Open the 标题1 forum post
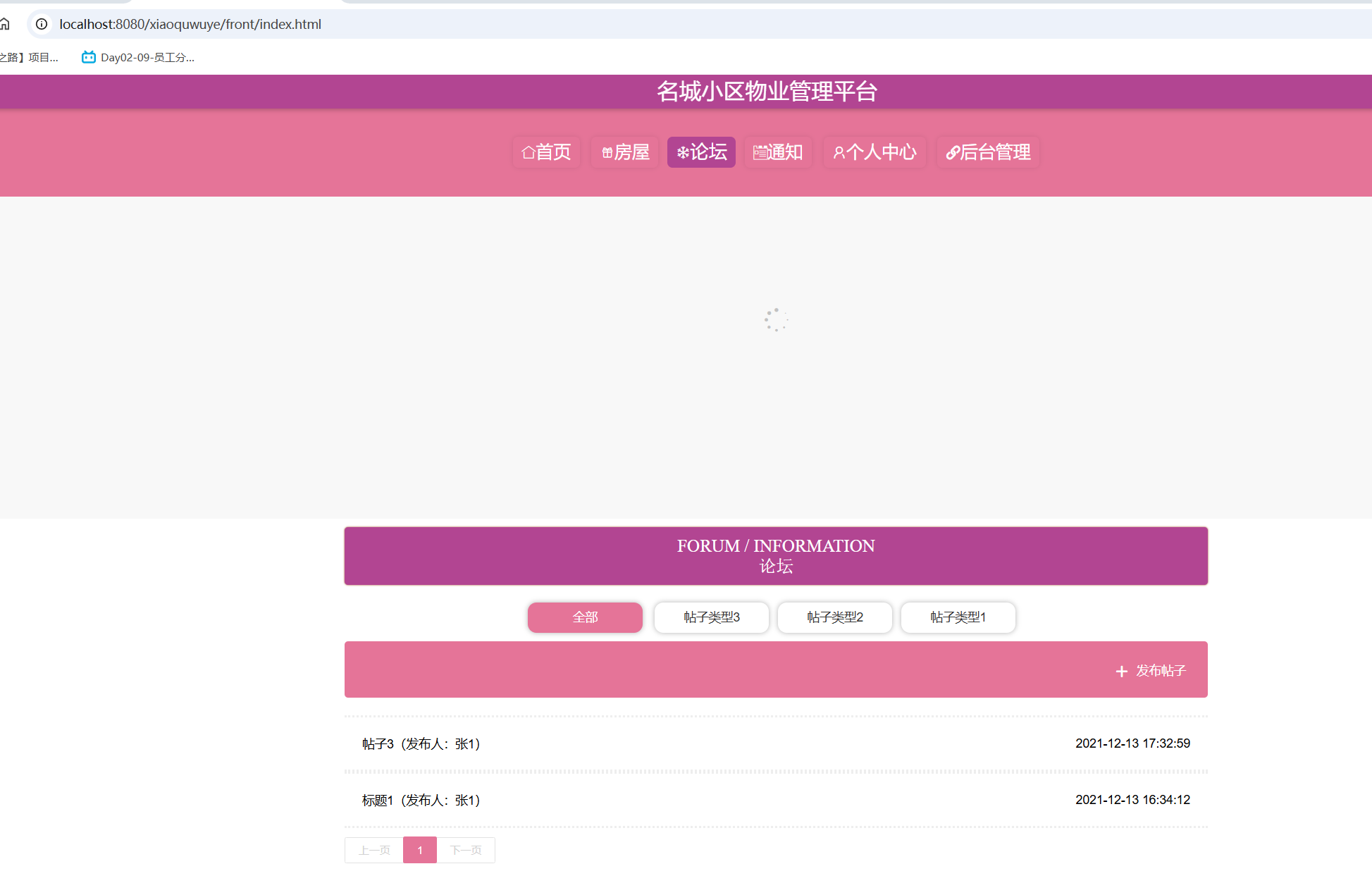Viewport: 1372px width, 883px height. [421, 800]
